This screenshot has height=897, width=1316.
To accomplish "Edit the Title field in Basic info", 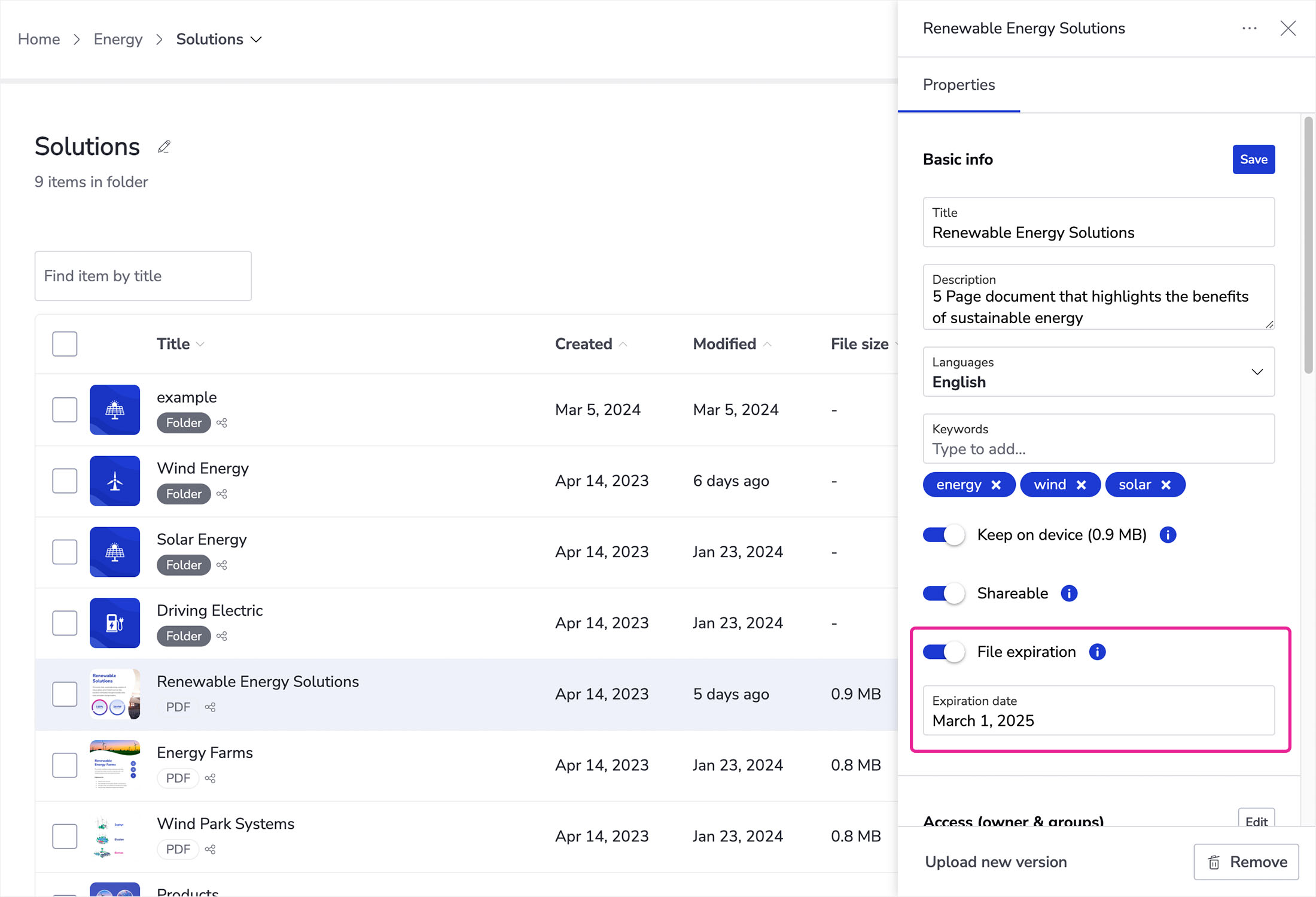I will tap(1098, 222).
